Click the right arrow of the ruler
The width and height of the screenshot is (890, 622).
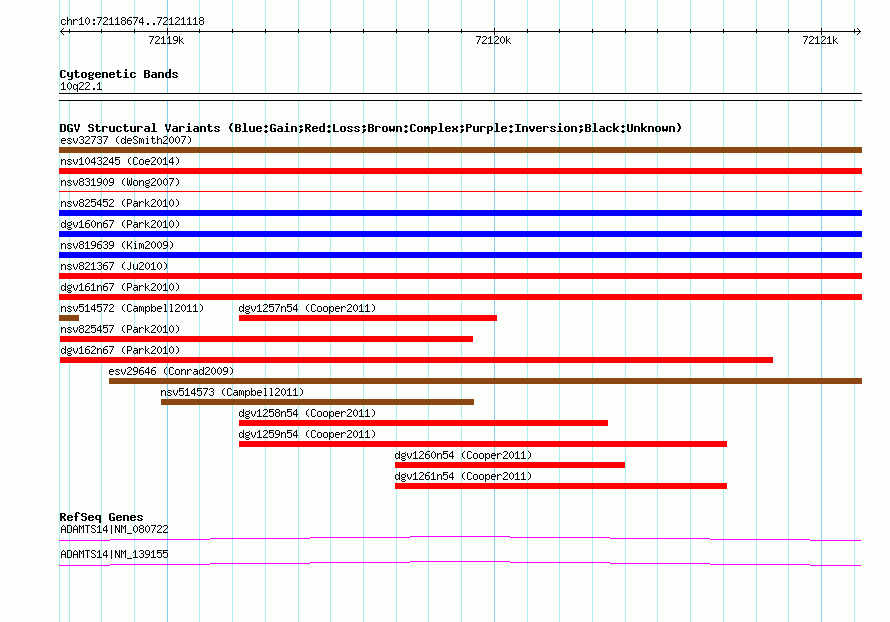click(x=858, y=31)
